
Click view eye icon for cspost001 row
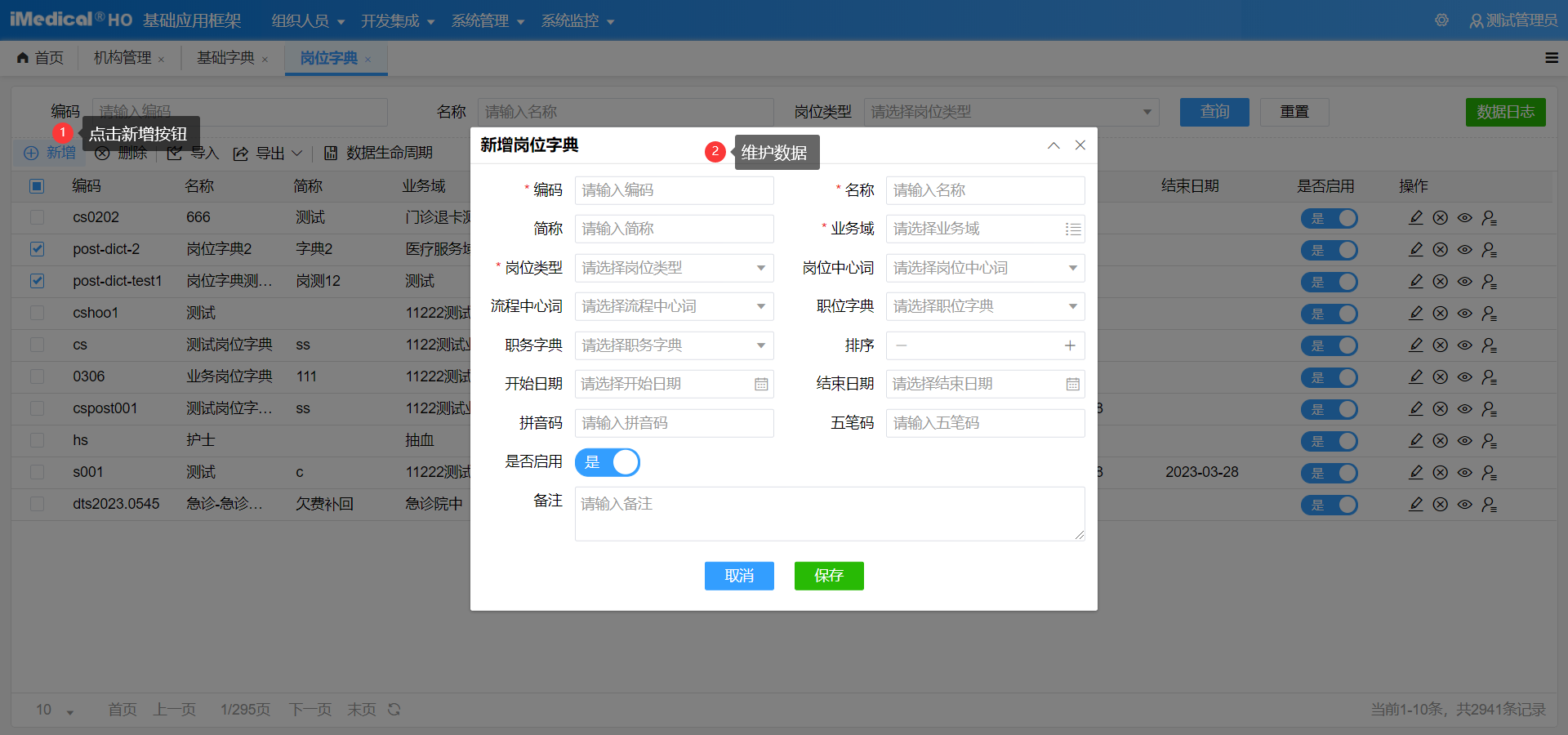1465,409
